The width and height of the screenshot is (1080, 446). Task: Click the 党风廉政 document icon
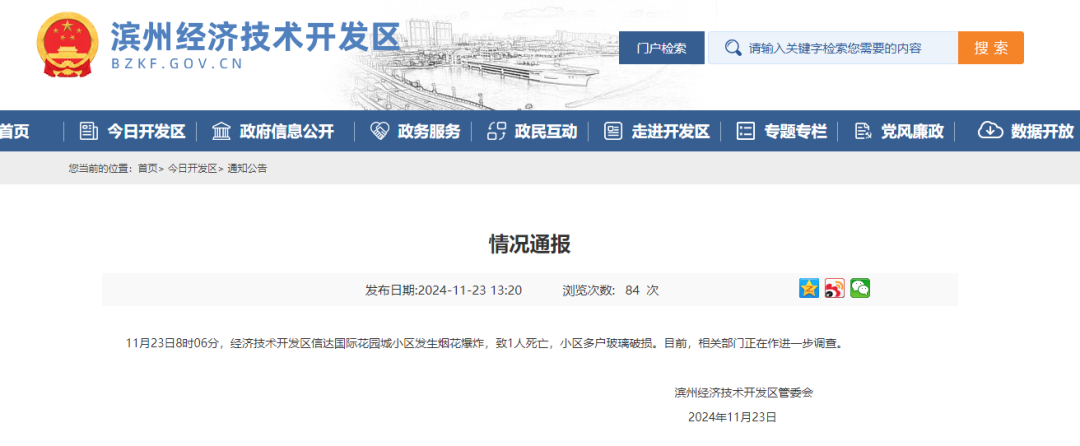pyautogui.click(x=862, y=131)
